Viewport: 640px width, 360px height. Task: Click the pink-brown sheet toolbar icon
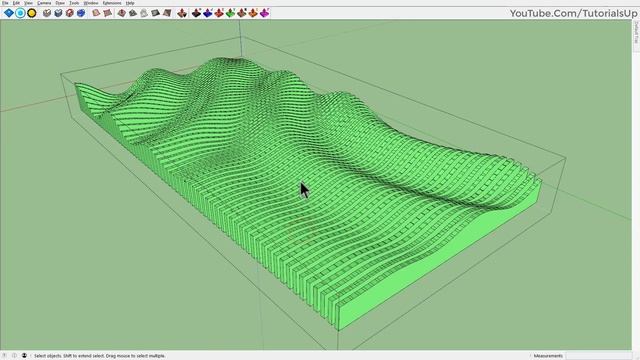point(107,13)
